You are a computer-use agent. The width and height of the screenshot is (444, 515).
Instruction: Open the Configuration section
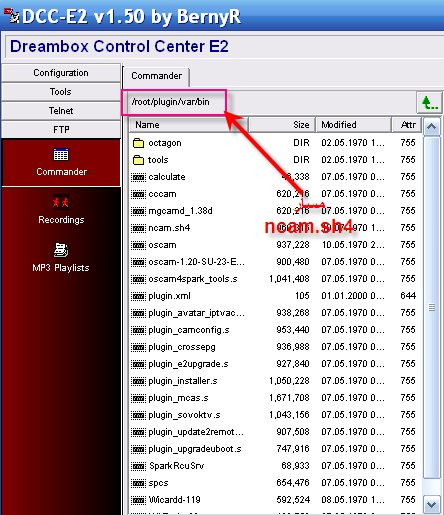tap(61, 73)
